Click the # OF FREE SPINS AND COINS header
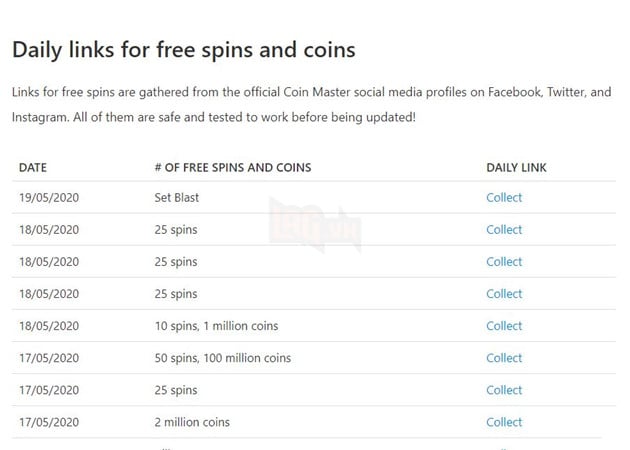 tap(233, 168)
